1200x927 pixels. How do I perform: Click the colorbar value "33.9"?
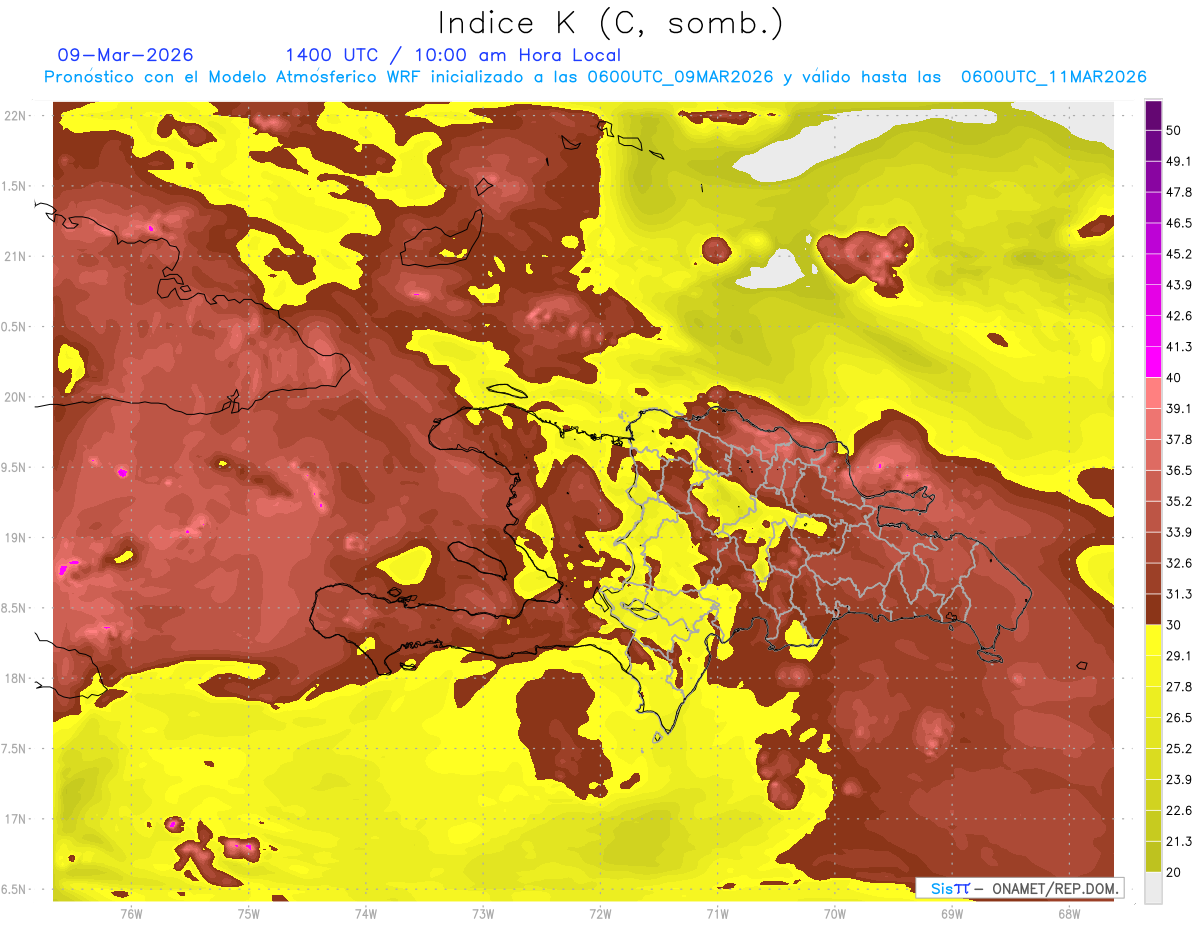pyautogui.click(x=1179, y=532)
